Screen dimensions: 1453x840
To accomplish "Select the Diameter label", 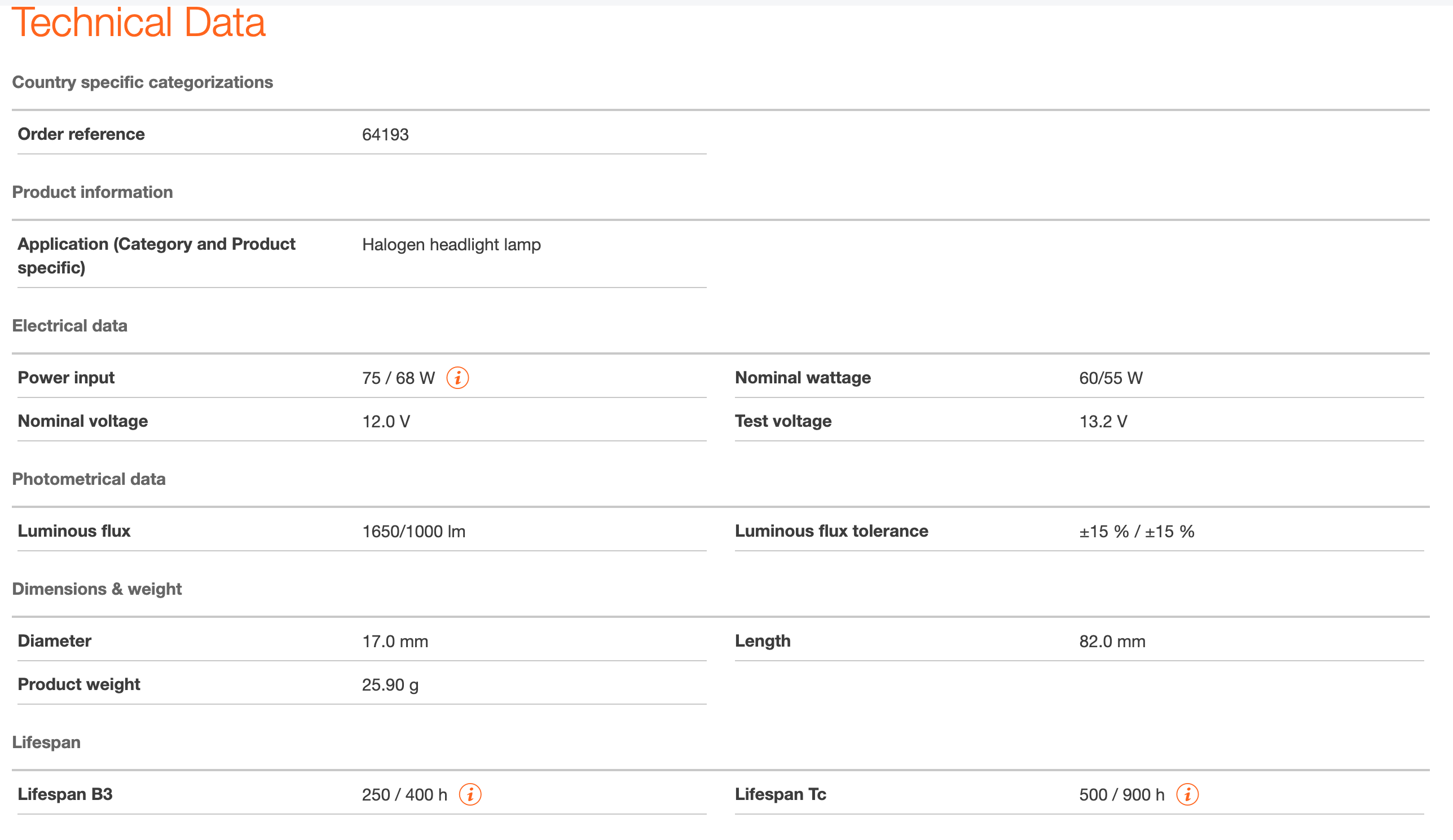I will [55, 640].
